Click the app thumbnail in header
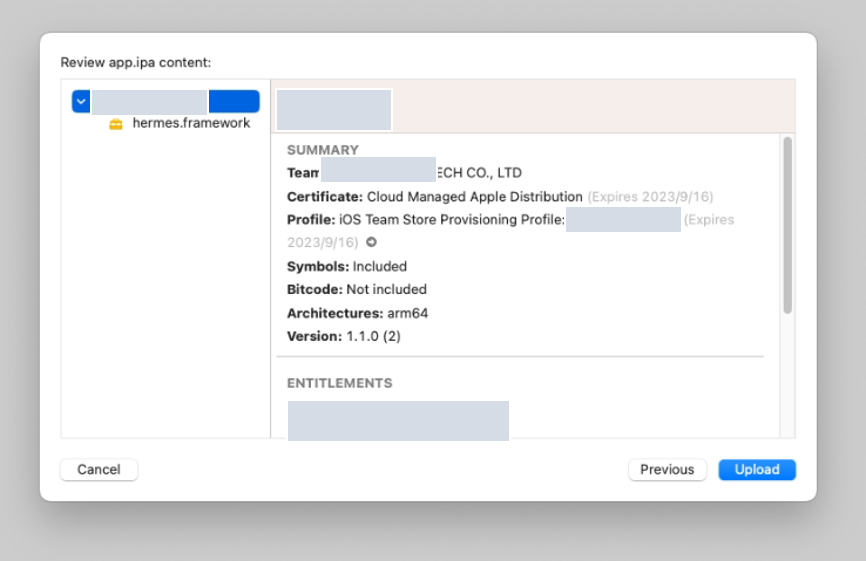Viewport: 866px width, 561px height. pyautogui.click(x=334, y=110)
